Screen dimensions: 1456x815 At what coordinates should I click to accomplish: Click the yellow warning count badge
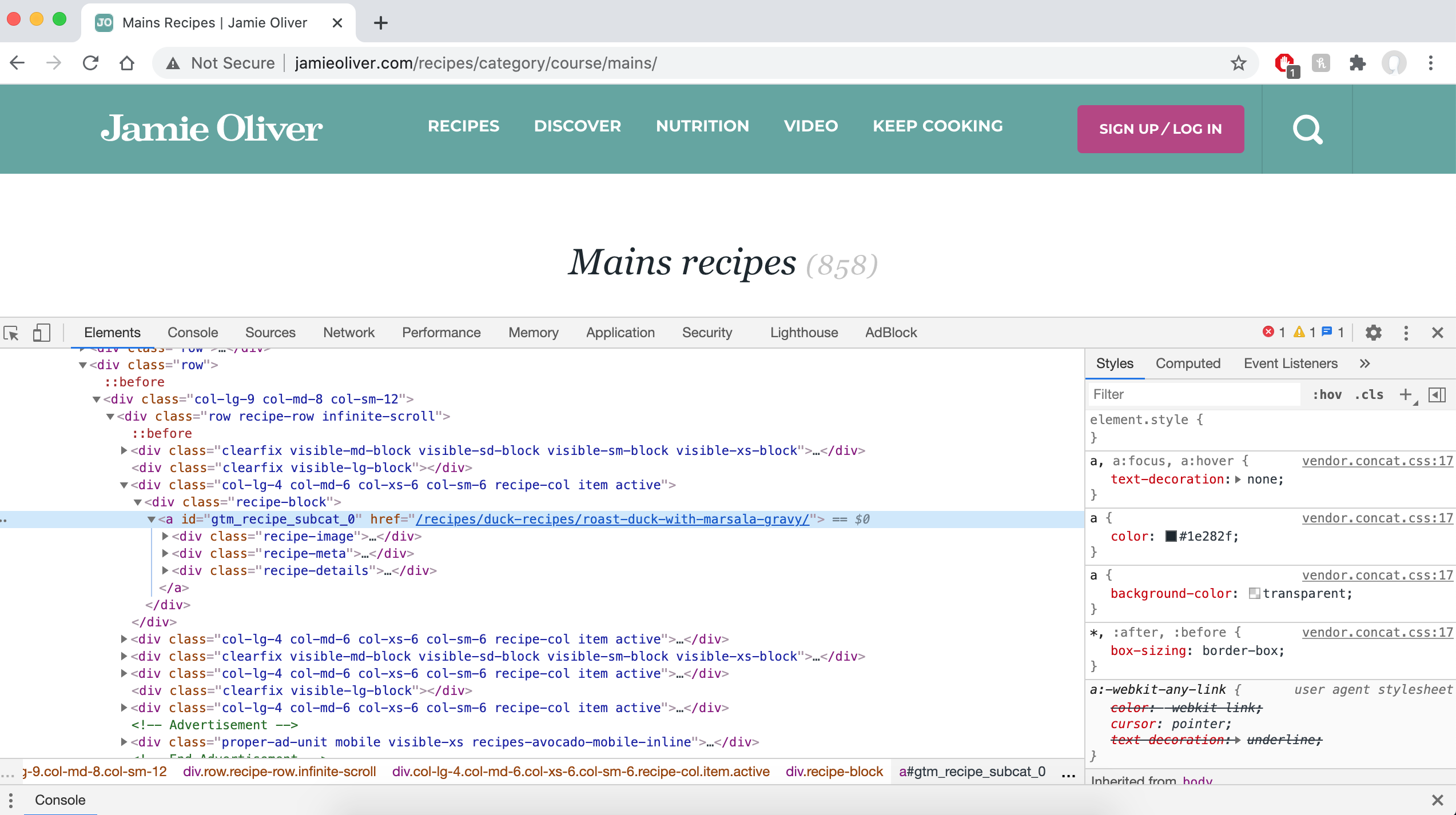pyautogui.click(x=1305, y=332)
